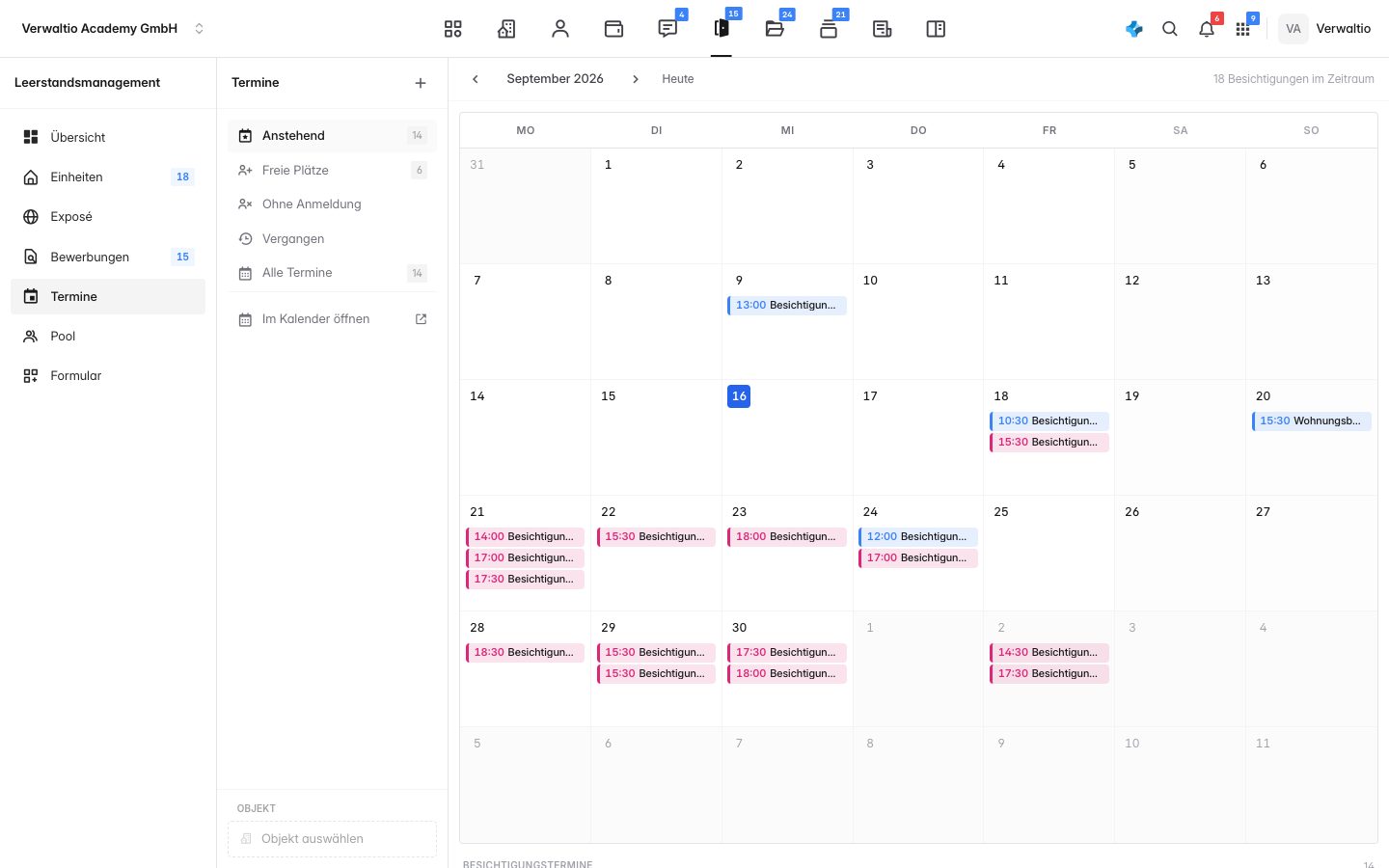Jump to today with Heute button
The height and width of the screenshot is (868, 1389).
[678, 79]
